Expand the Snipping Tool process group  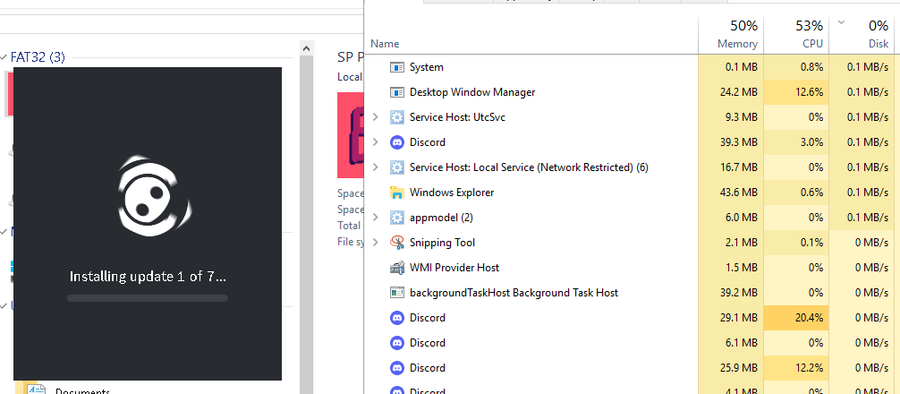(375, 242)
